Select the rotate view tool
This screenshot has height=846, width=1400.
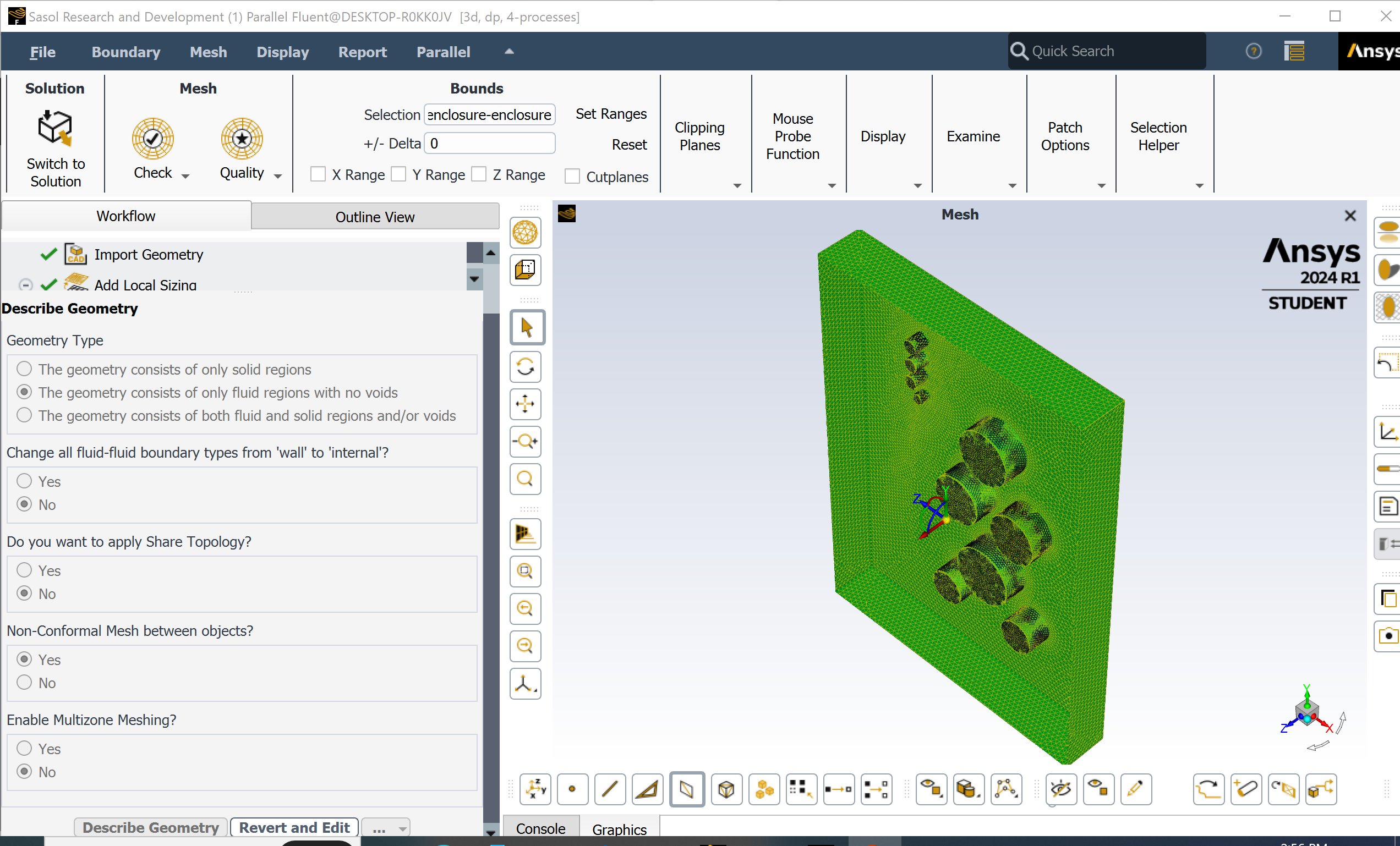tap(526, 367)
